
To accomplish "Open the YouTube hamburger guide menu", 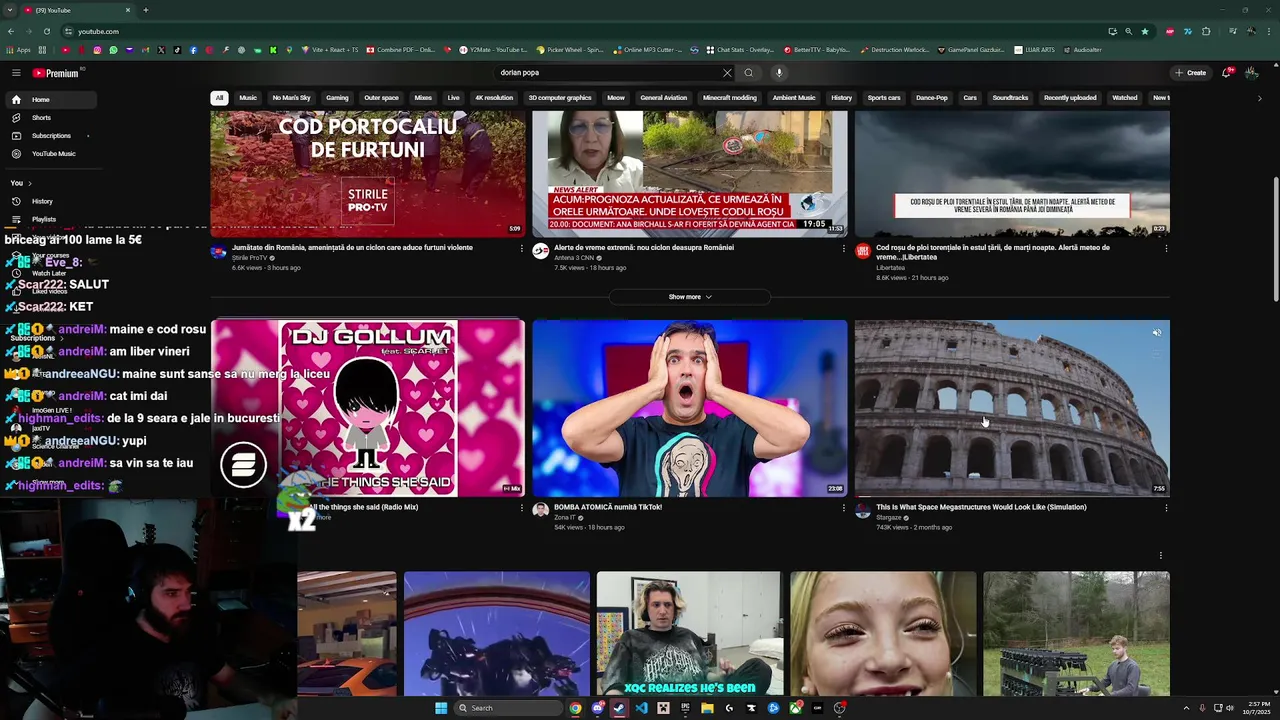I will click(x=16, y=73).
